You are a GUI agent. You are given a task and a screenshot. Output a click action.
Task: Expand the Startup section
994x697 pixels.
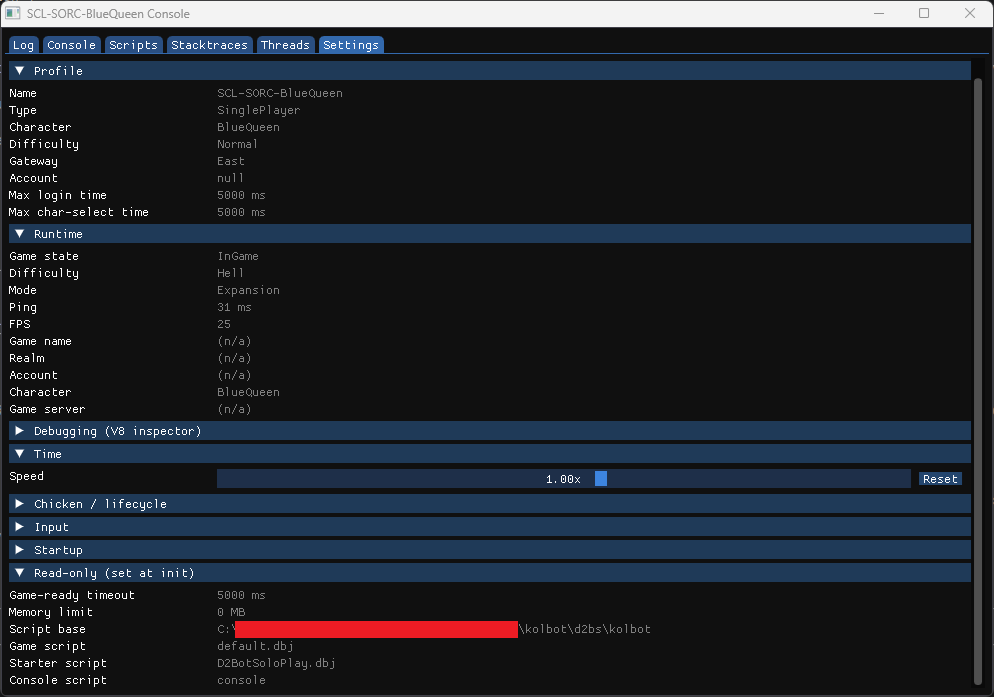[489, 549]
